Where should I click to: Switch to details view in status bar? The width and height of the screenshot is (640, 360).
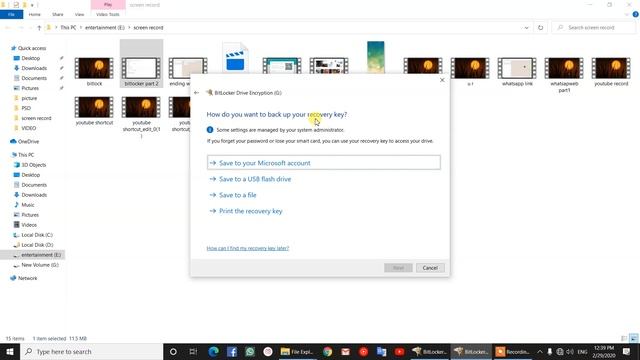(x=624, y=338)
